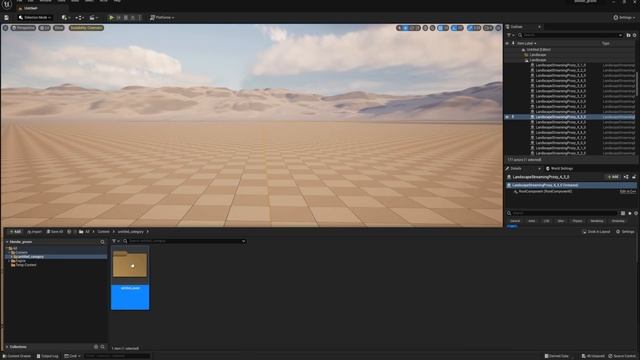Screen dimensions: 640x360
Task: Click the Outliner create folder icon
Action: (x=628, y=35)
